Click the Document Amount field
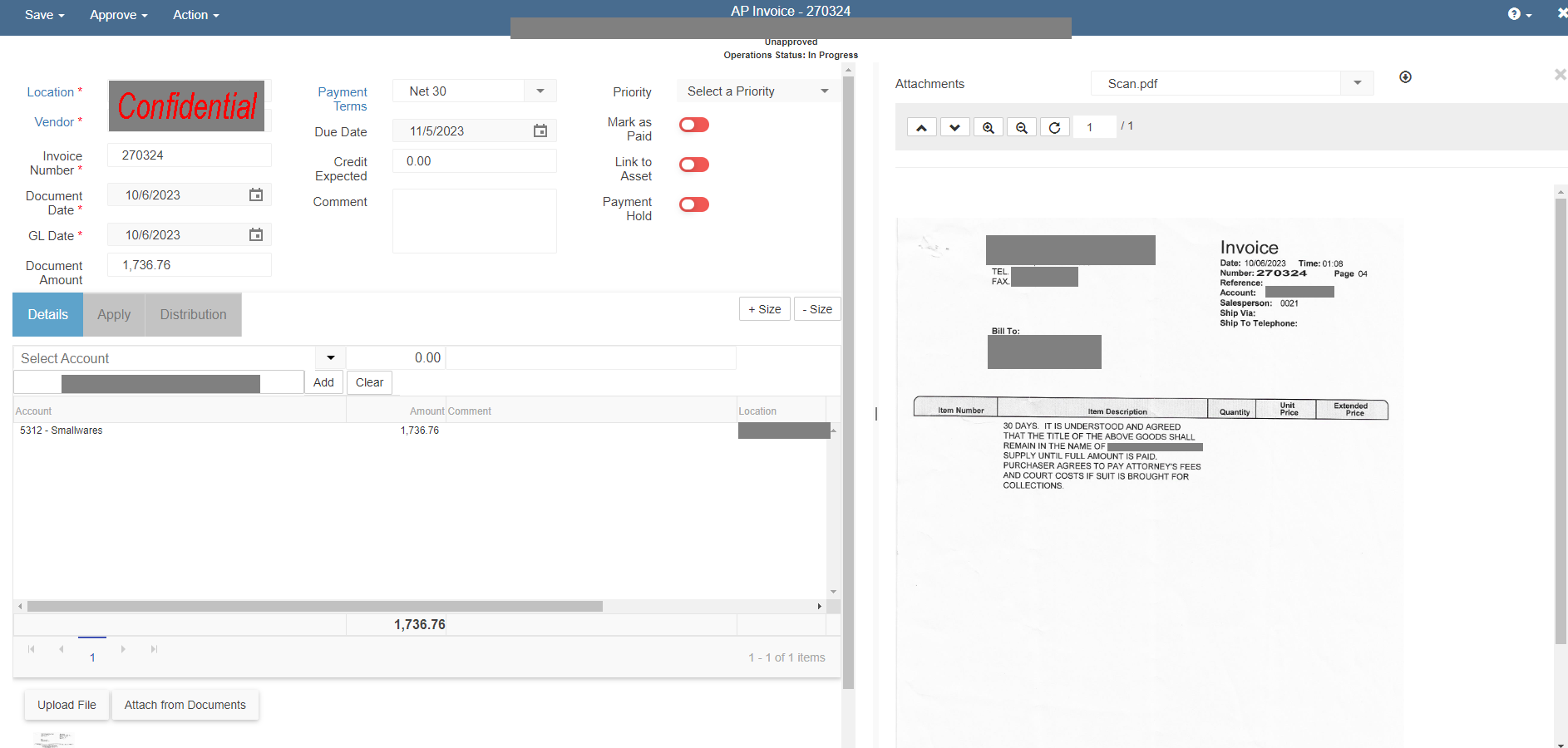Screen dimensions: 1568x748 [x=190, y=265]
